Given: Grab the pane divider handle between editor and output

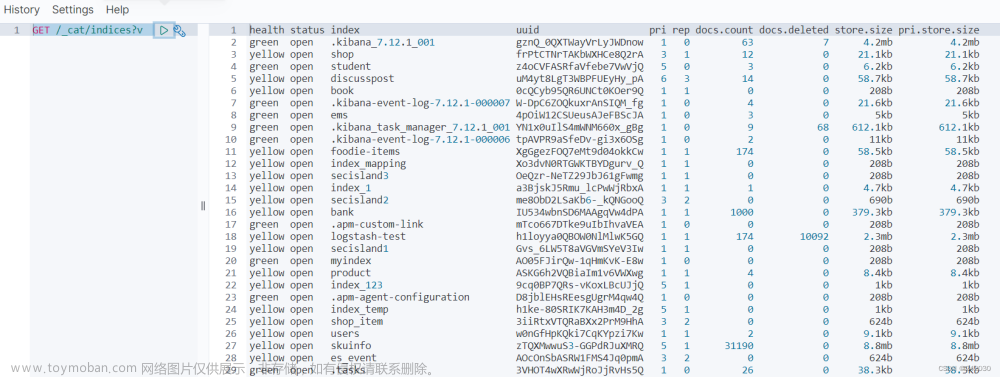Looking at the screenshot, I should [203, 205].
